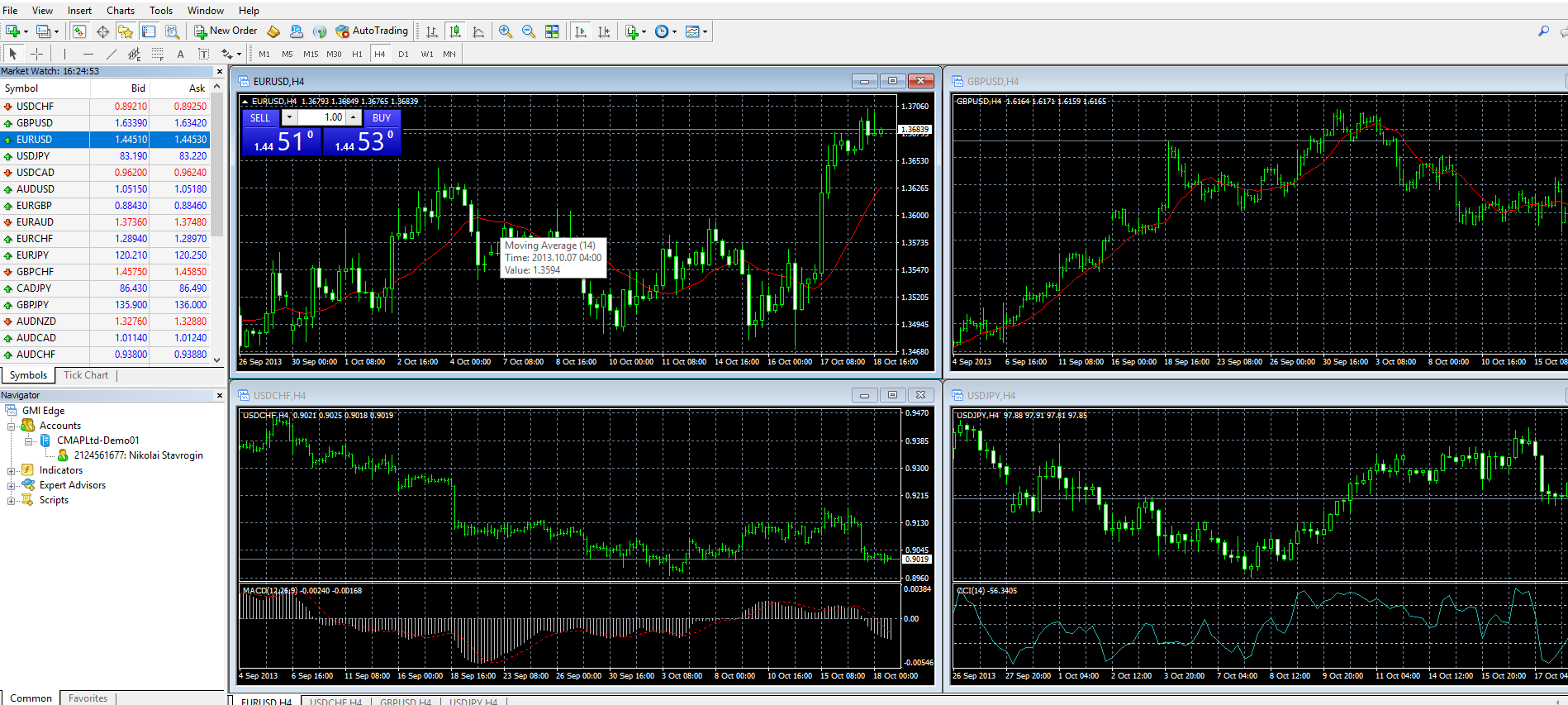This screenshot has width=1568, height=705.
Task: Click the Profiles toolbar icon
Action: 43,31
